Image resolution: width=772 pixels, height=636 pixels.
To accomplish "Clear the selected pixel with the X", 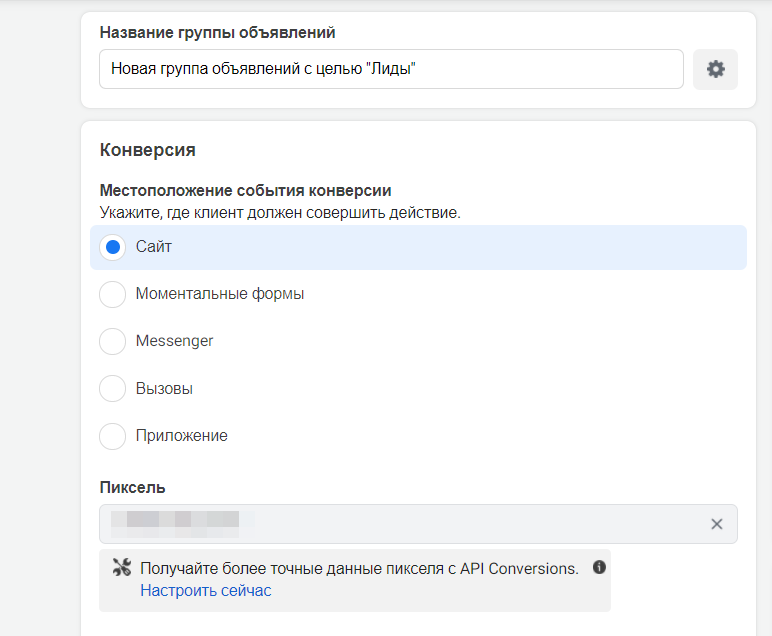I will click(x=716, y=524).
